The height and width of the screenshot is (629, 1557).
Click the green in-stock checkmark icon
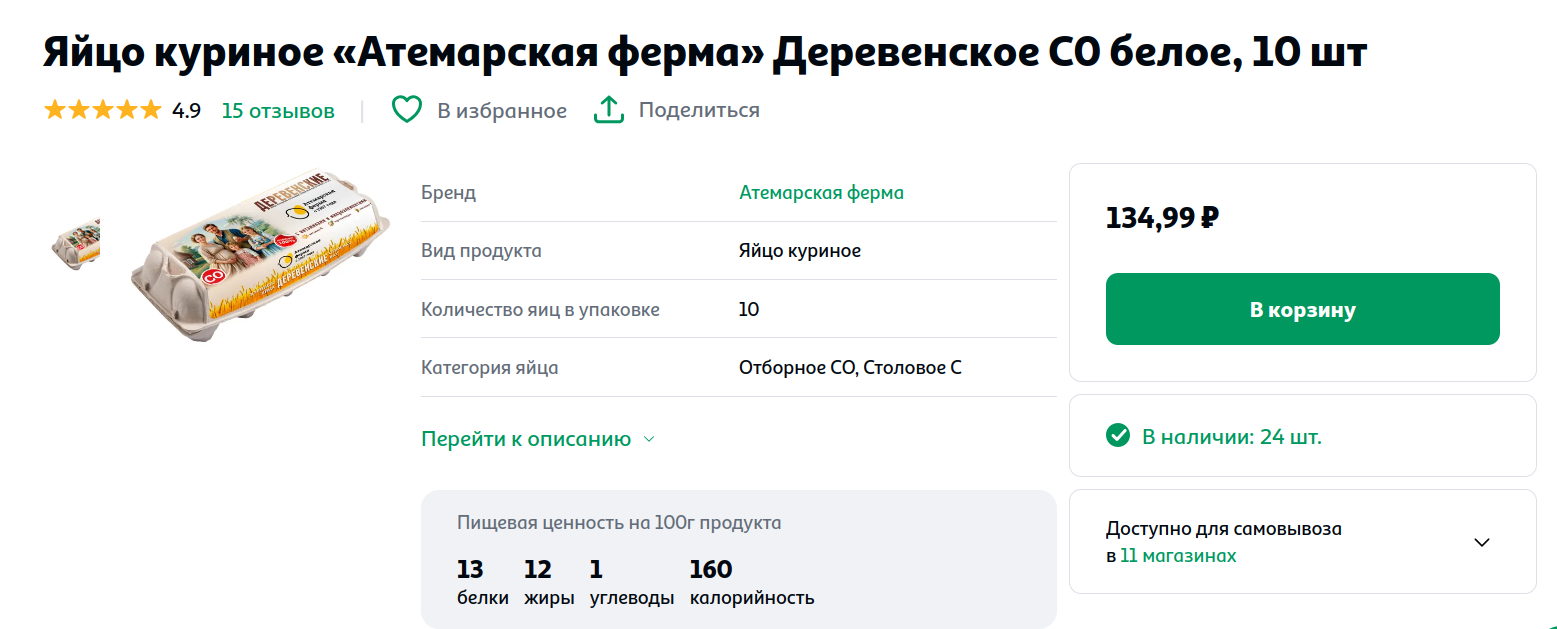(1118, 436)
